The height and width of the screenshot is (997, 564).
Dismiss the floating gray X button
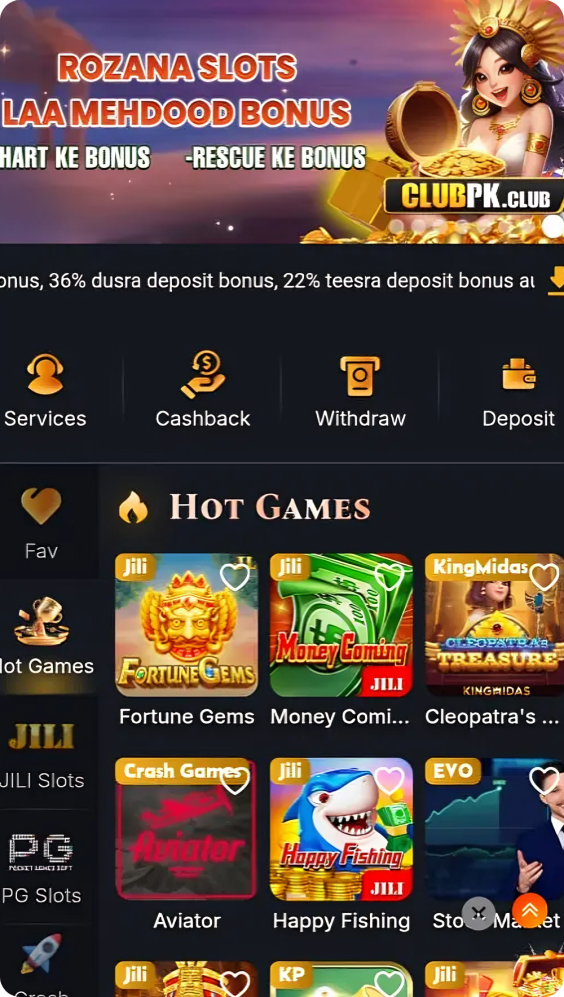479,914
